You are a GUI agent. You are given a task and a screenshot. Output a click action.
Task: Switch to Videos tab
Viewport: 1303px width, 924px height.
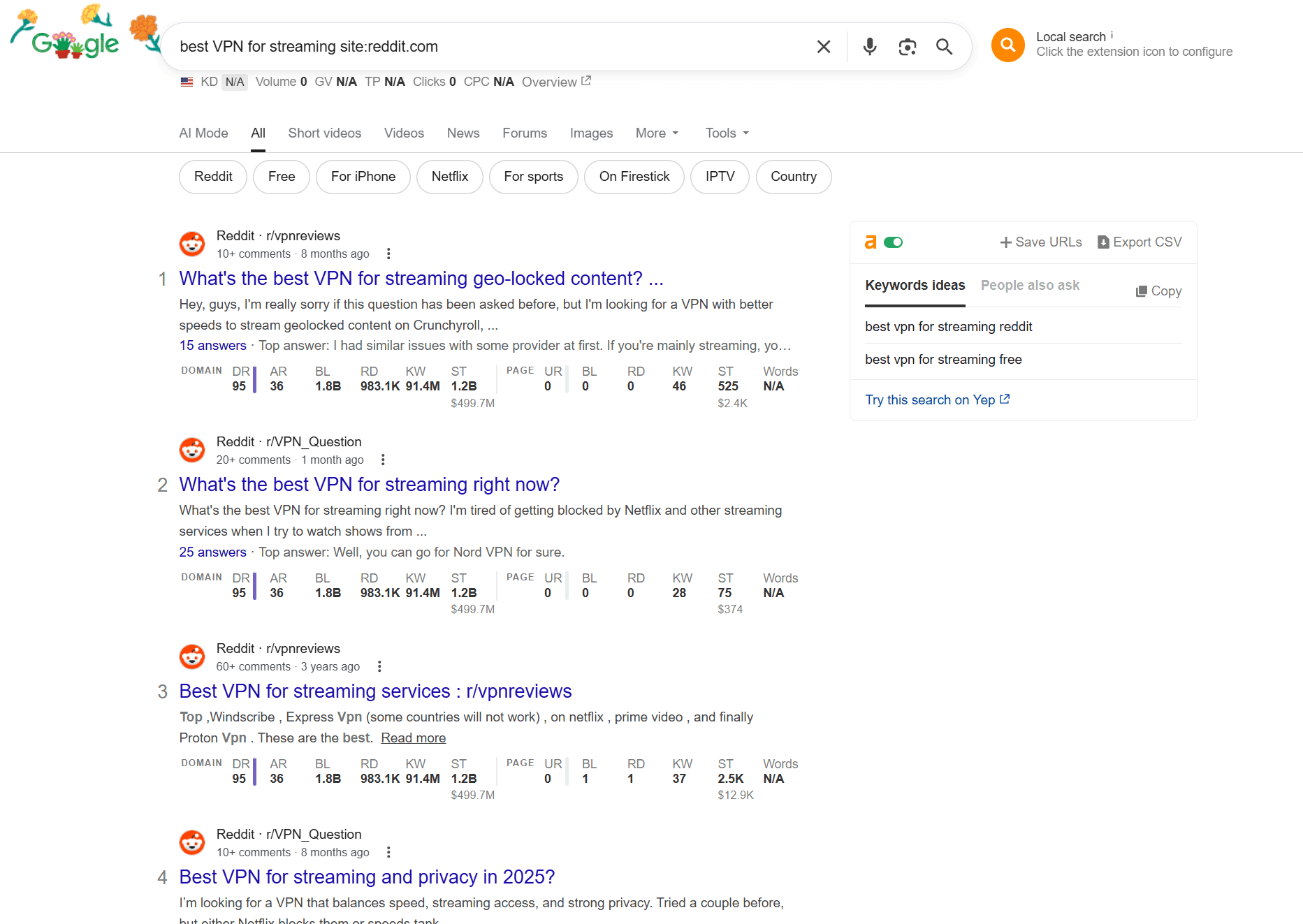coord(404,133)
